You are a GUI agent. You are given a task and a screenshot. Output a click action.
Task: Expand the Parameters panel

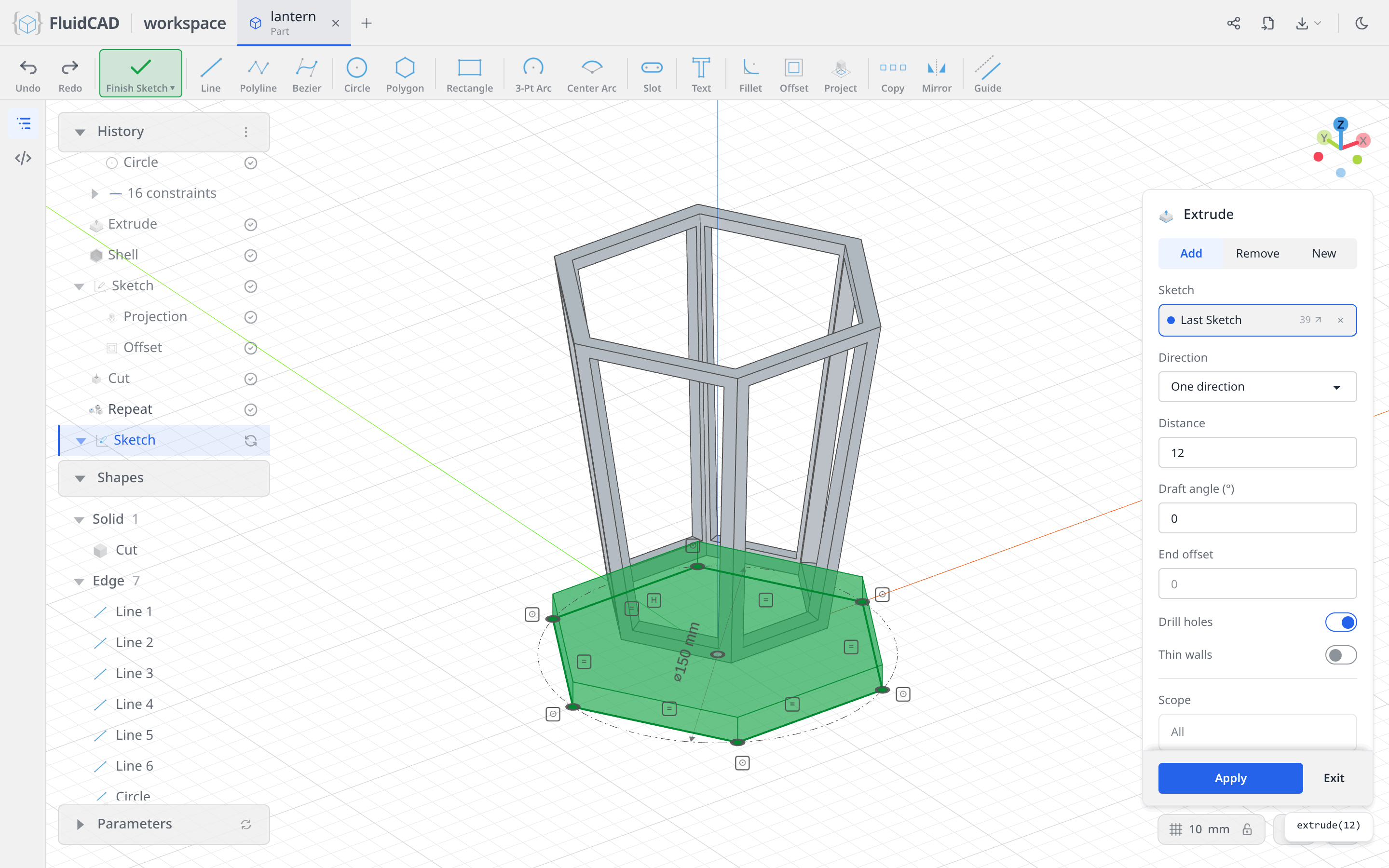pyautogui.click(x=80, y=825)
